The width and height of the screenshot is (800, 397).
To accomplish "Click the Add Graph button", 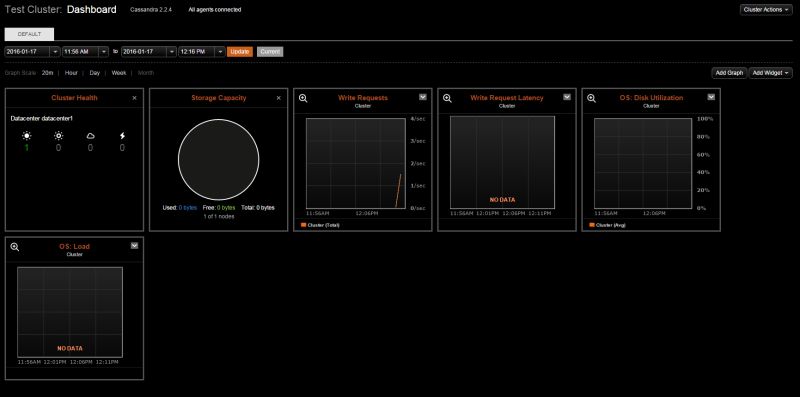I will click(729, 73).
